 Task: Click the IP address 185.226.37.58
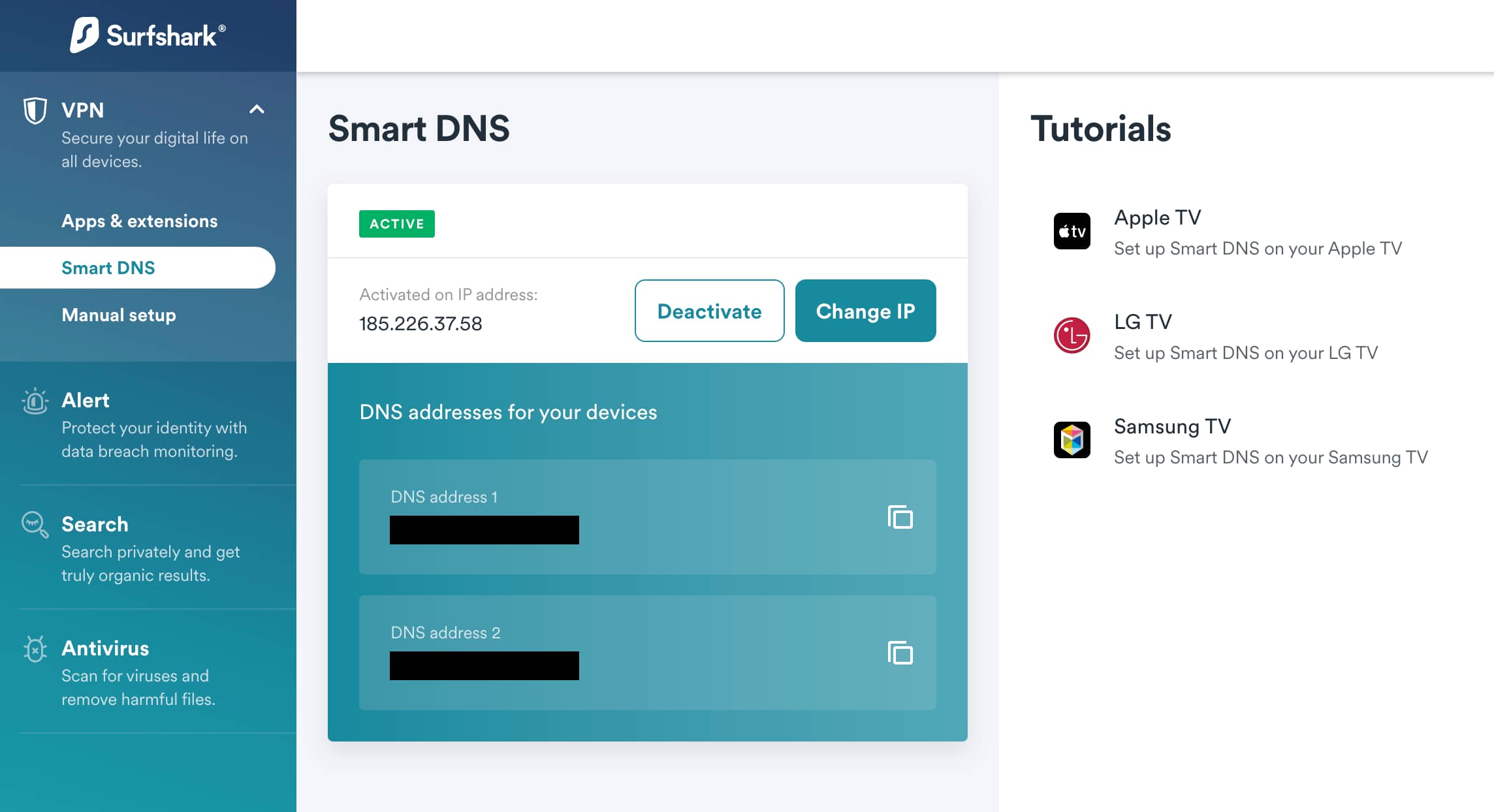pos(421,324)
